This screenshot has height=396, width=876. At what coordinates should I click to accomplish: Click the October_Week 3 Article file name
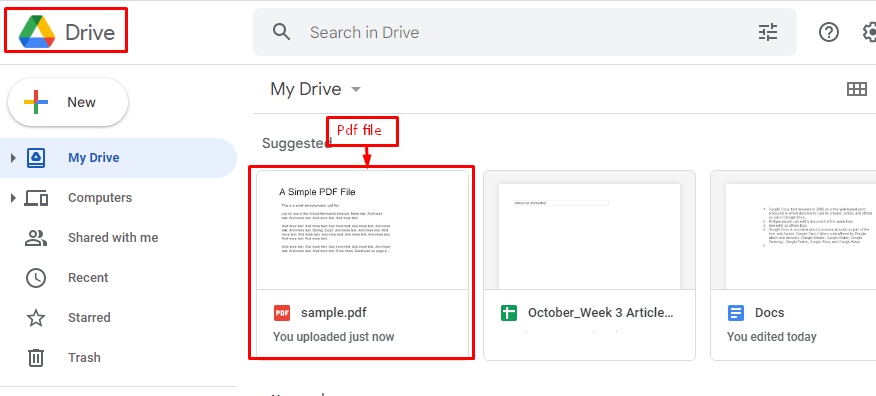coord(601,313)
